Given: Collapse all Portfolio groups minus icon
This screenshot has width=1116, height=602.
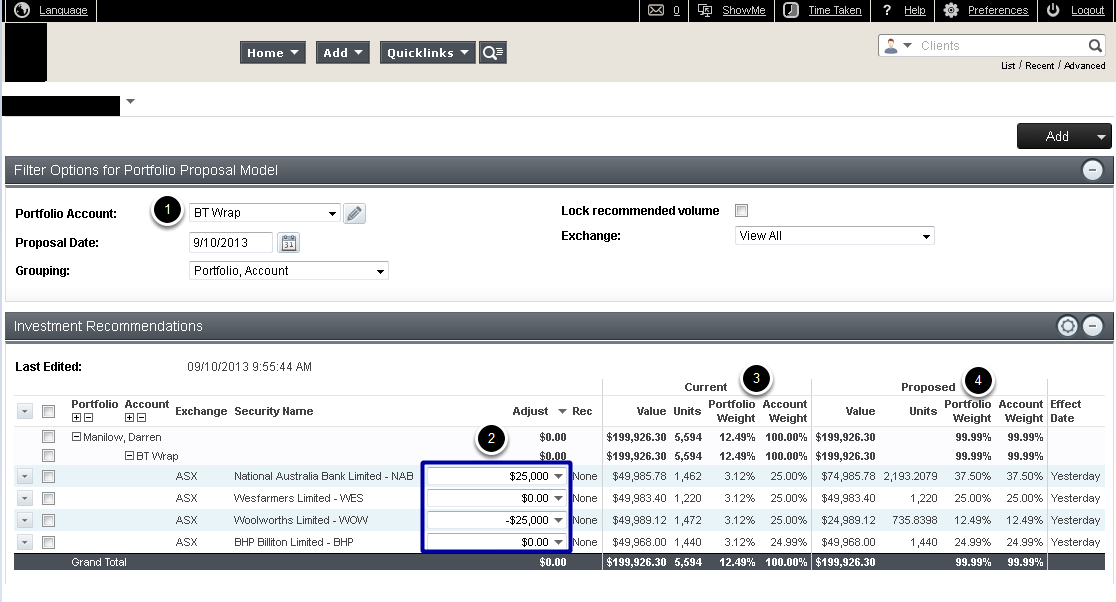Looking at the screenshot, I should click(88, 418).
